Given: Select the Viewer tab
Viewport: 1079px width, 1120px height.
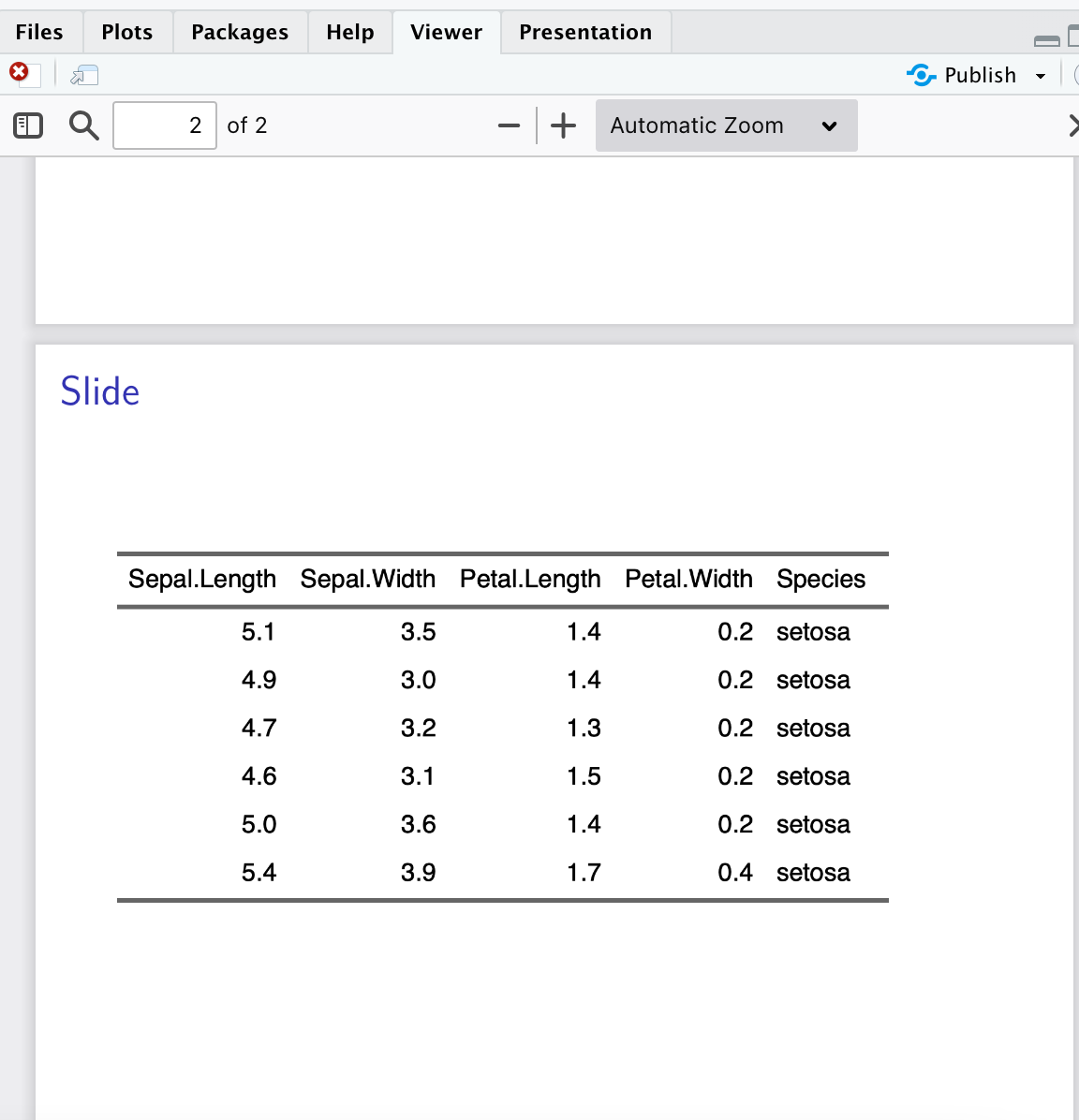Looking at the screenshot, I should (x=446, y=32).
